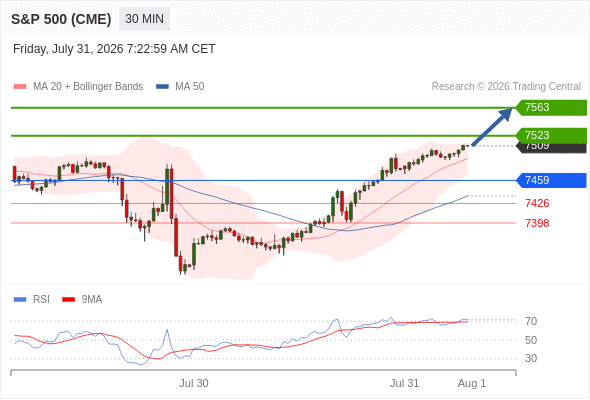Click the S&P 500 (CME) title
Screen dimensions: 590x400
[61, 19]
